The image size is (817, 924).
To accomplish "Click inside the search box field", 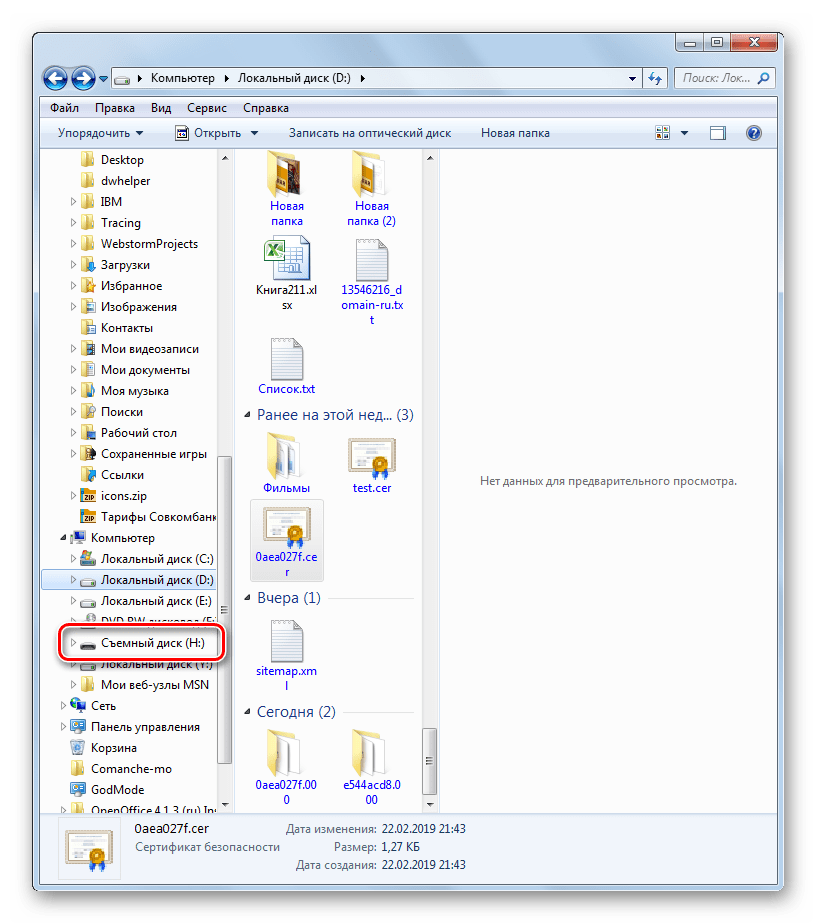I will pyautogui.click(x=715, y=78).
